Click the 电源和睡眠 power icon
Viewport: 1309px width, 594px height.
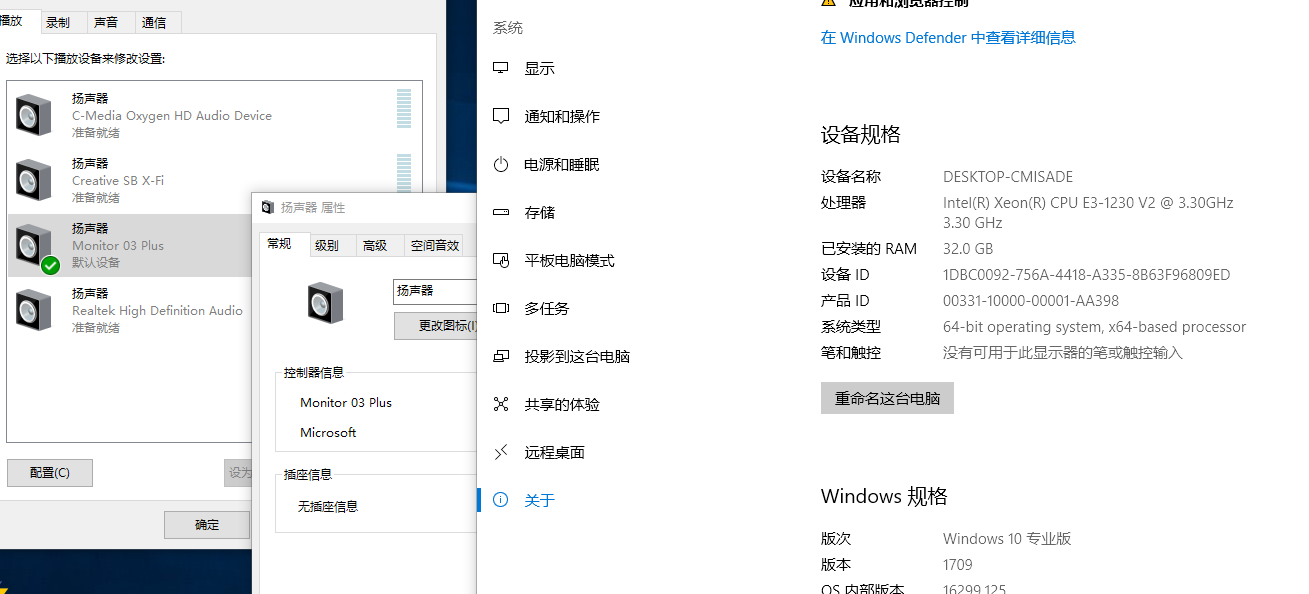tap(500, 164)
